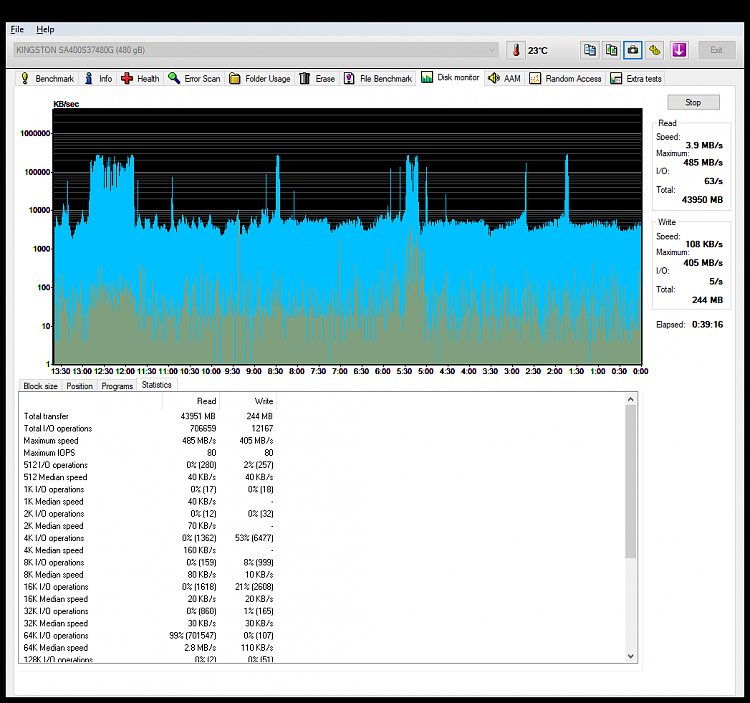
Task: Click the thermometer temperature icon
Action: (516, 50)
